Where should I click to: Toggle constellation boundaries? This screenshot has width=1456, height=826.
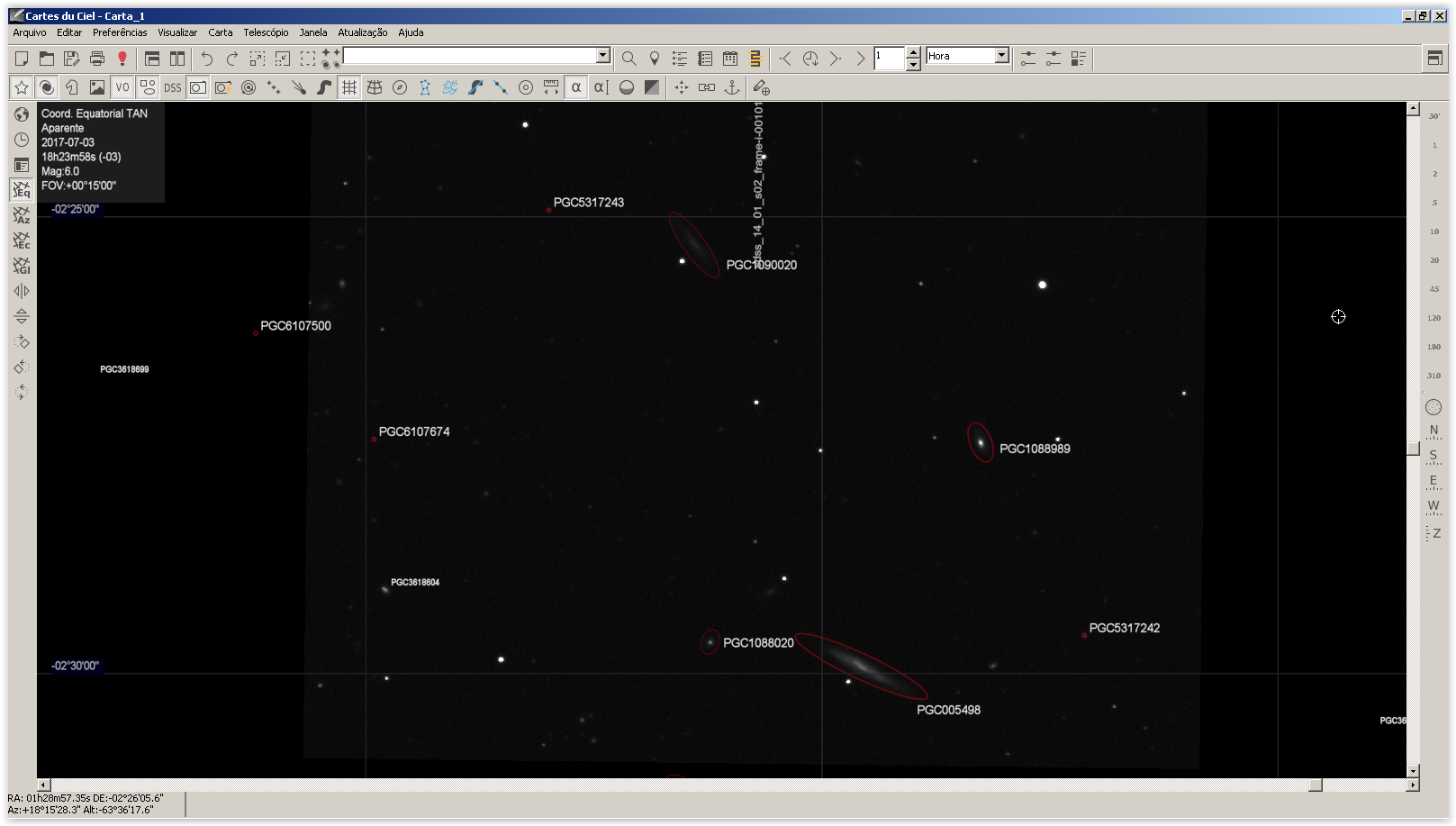[x=450, y=87]
